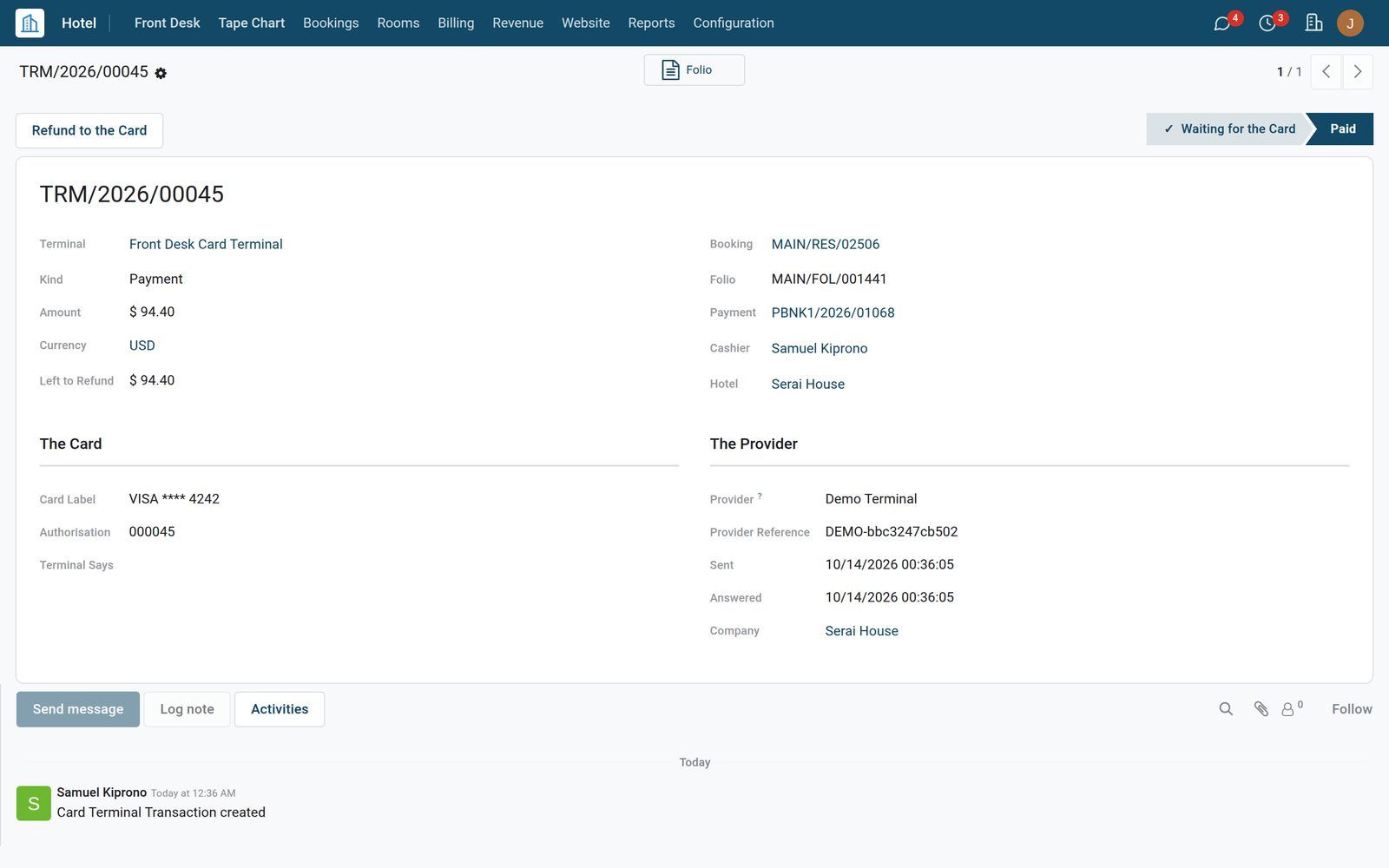
Task: Open payment PBNK1/2026/01068 link
Action: click(833, 313)
